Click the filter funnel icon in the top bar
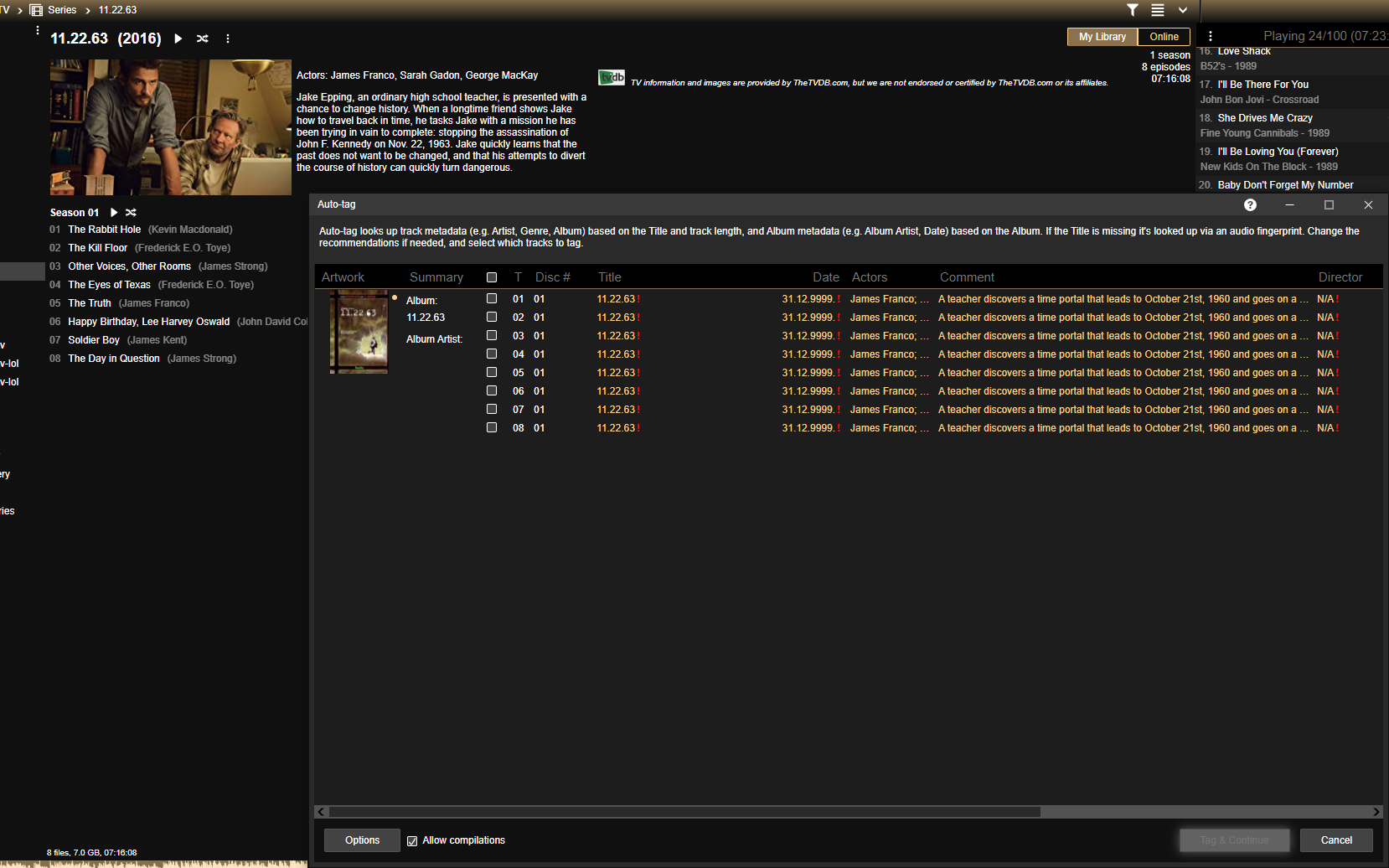1389x868 pixels. tap(1132, 10)
